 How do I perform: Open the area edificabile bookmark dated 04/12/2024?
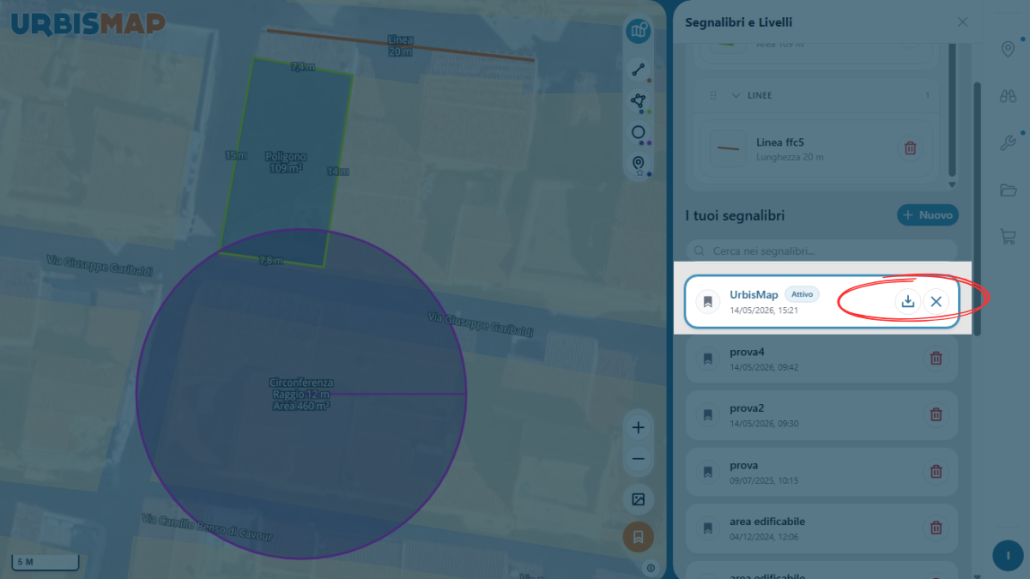pos(821,528)
